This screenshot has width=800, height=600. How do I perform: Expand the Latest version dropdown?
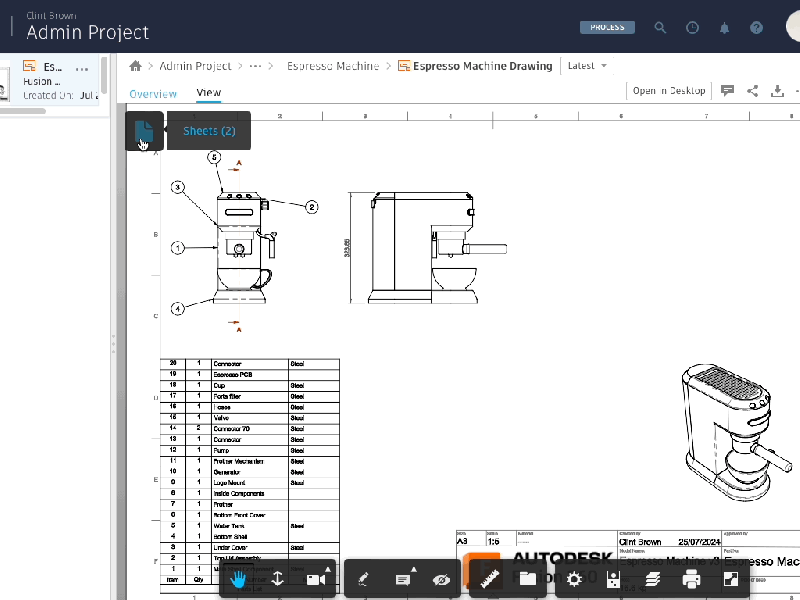[585, 65]
